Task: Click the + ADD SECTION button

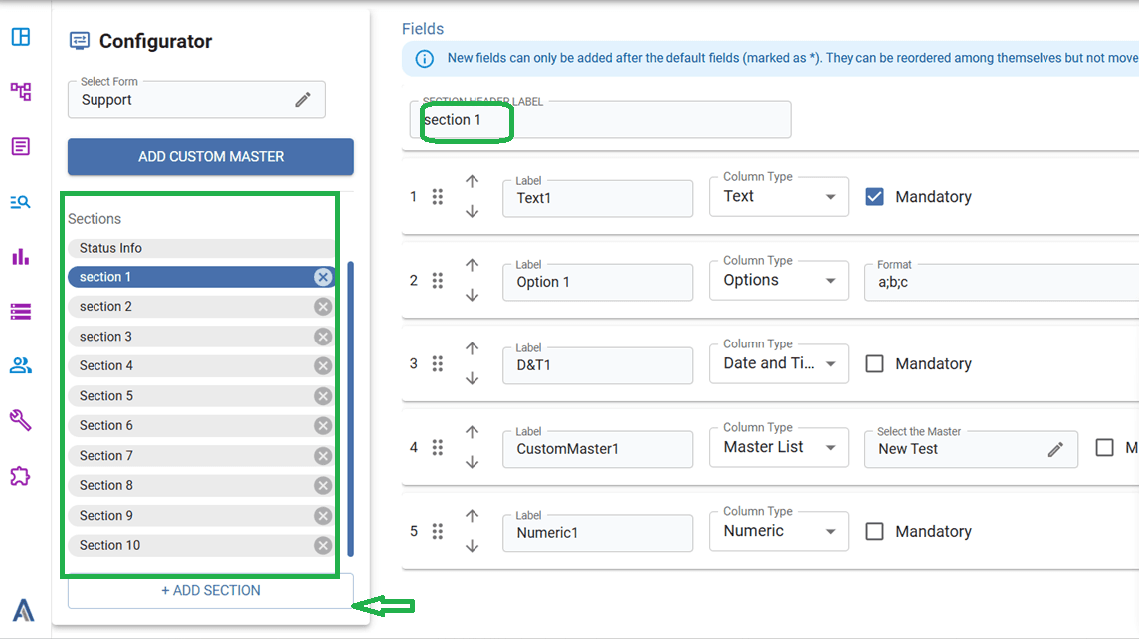Action: pos(211,590)
